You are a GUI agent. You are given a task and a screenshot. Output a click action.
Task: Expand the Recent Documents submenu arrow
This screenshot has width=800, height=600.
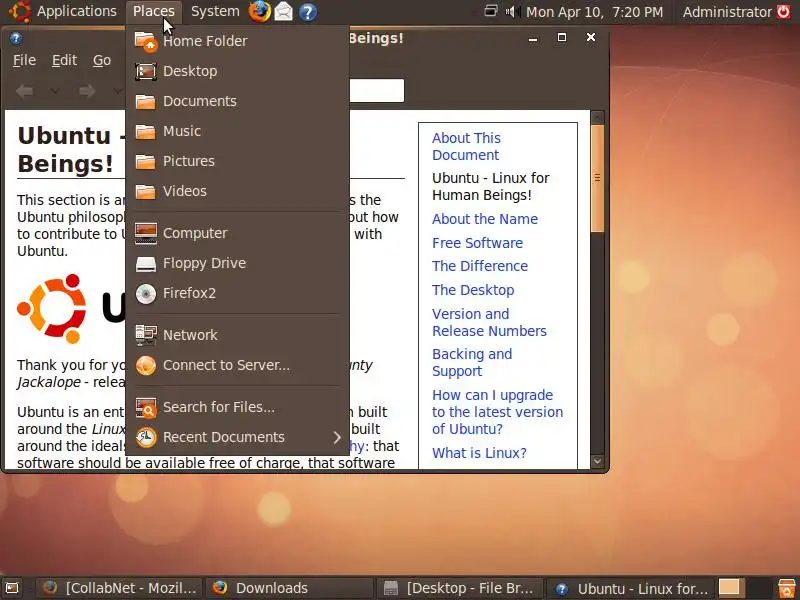pyautogui.click(x=337, y=437)
